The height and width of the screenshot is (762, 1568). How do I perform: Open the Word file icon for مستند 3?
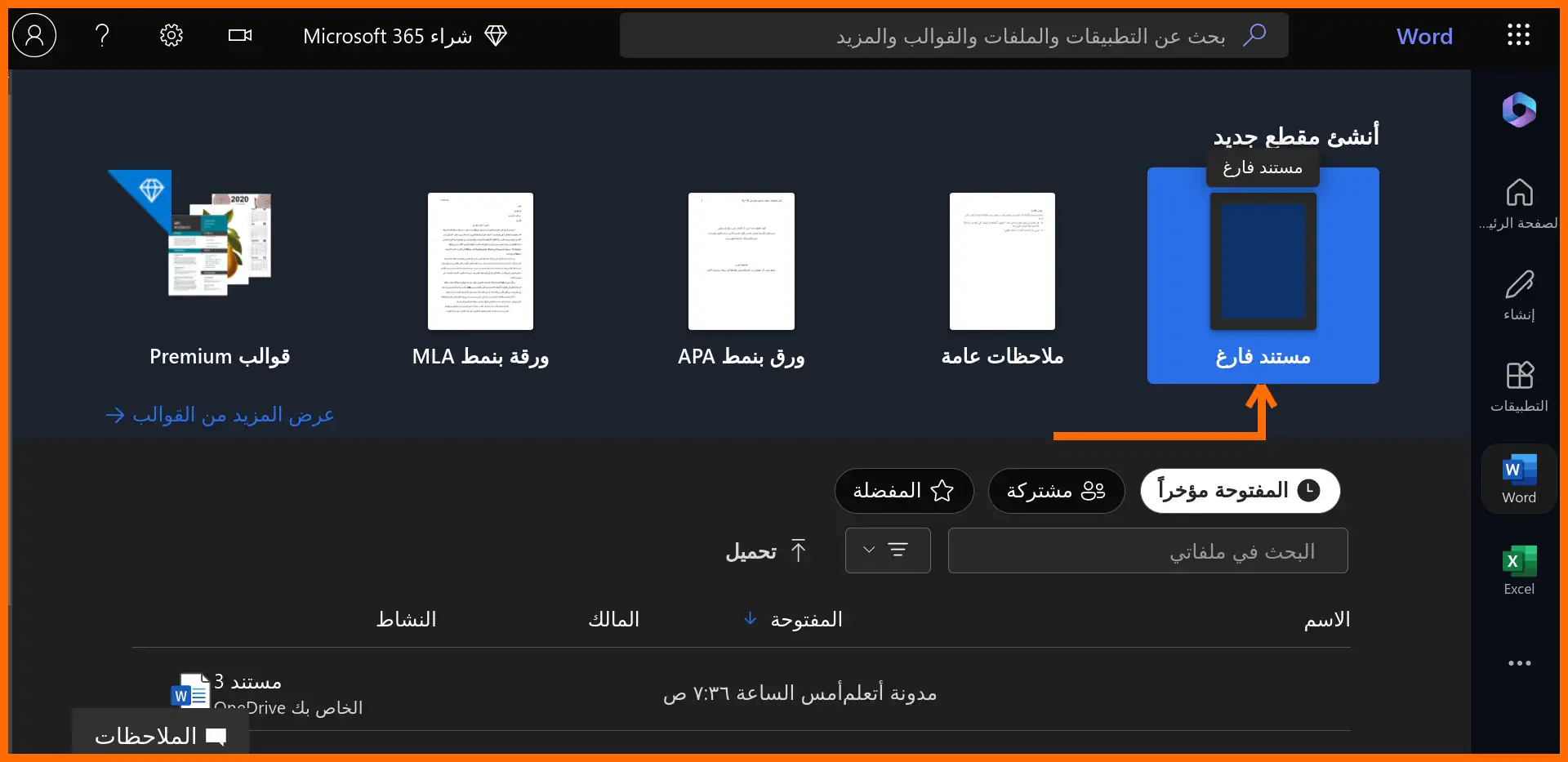pos(190,693)
